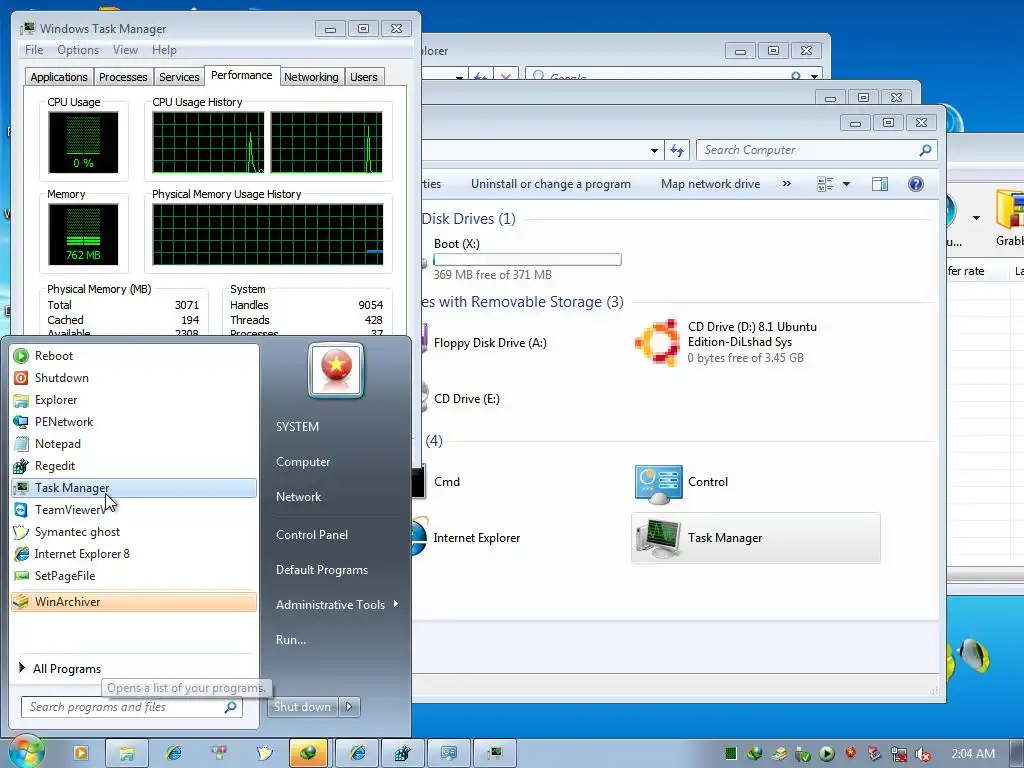This screenshot has height=768, width=1024.
Task: Click refresh button beside the address bar
Action: 677,150
